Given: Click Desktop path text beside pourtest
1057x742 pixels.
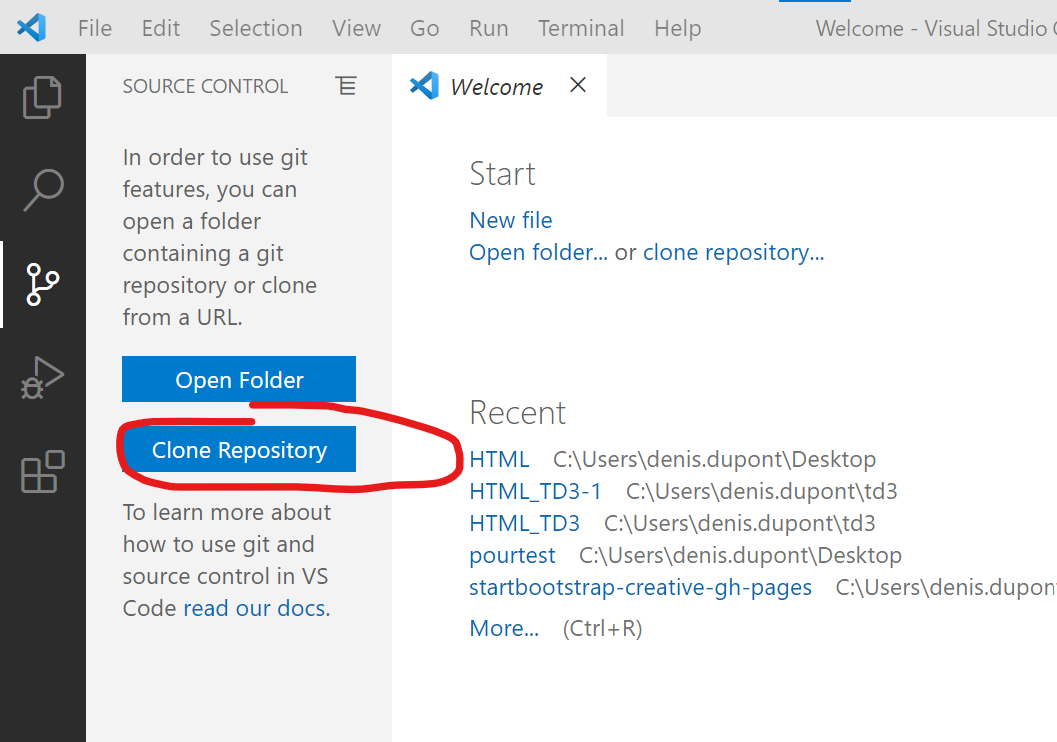Looking at the screenshot, I should [740, 555].
